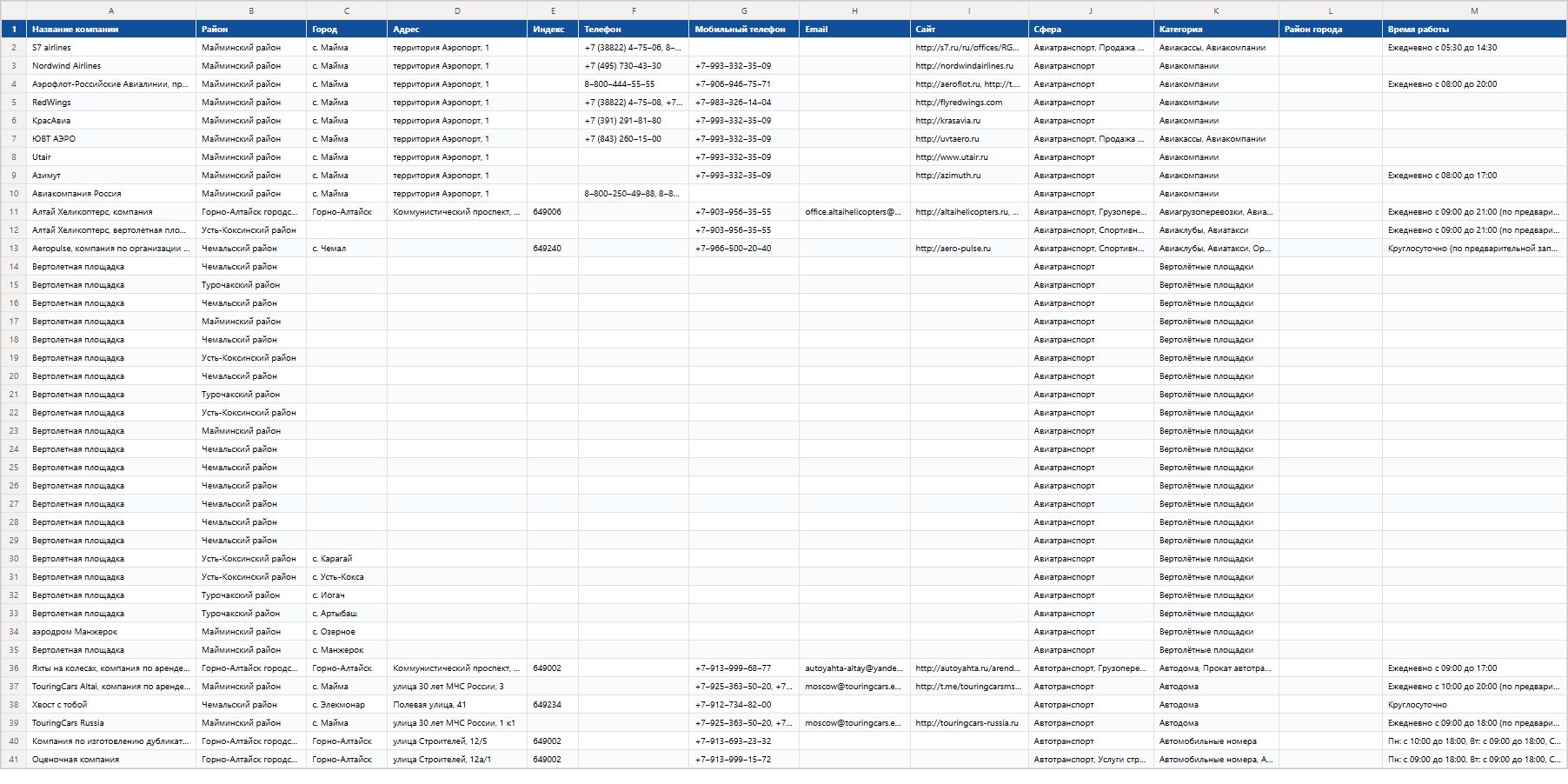Select city cell 'с. Манжерок'

pos(347,650)
